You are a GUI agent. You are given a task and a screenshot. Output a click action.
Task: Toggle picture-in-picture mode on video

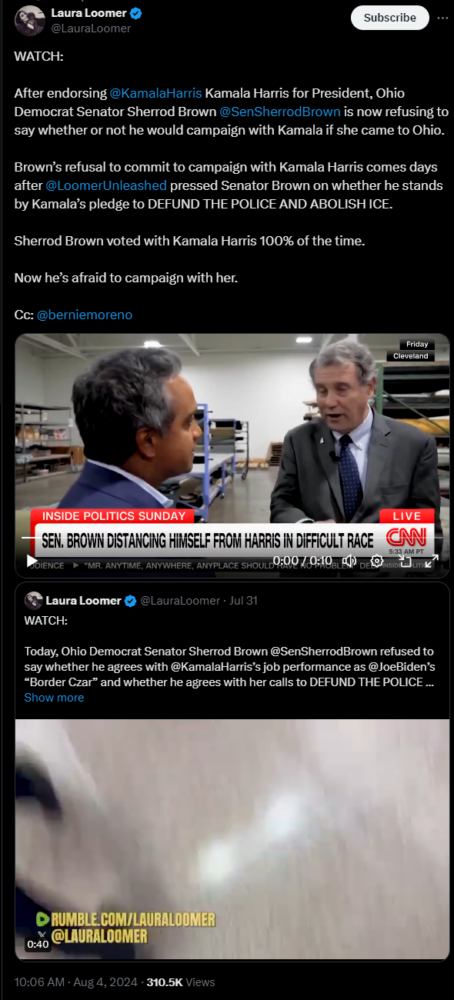pyautogui.click(x=405, y=561)
